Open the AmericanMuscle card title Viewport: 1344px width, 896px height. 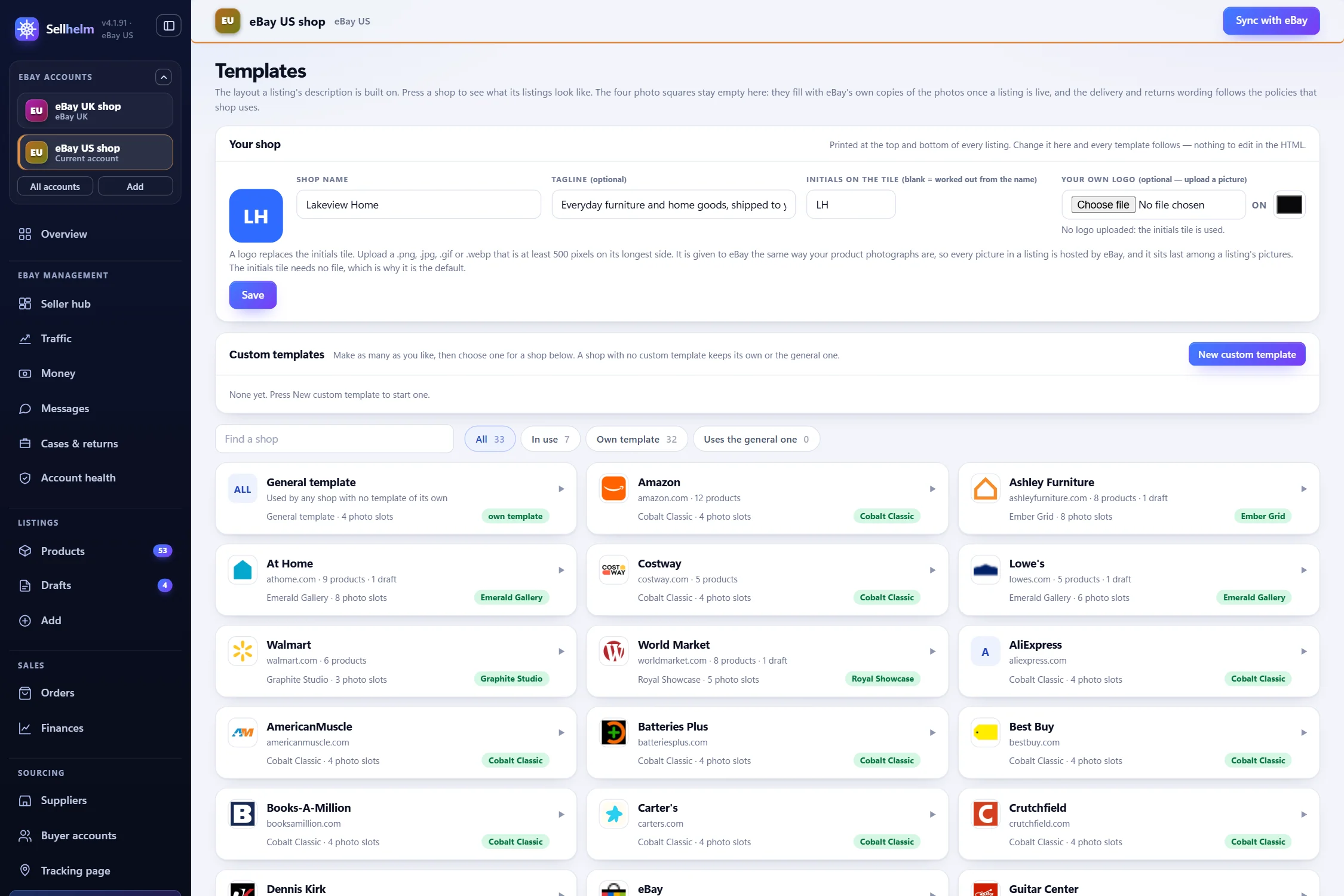pos(309,727)
